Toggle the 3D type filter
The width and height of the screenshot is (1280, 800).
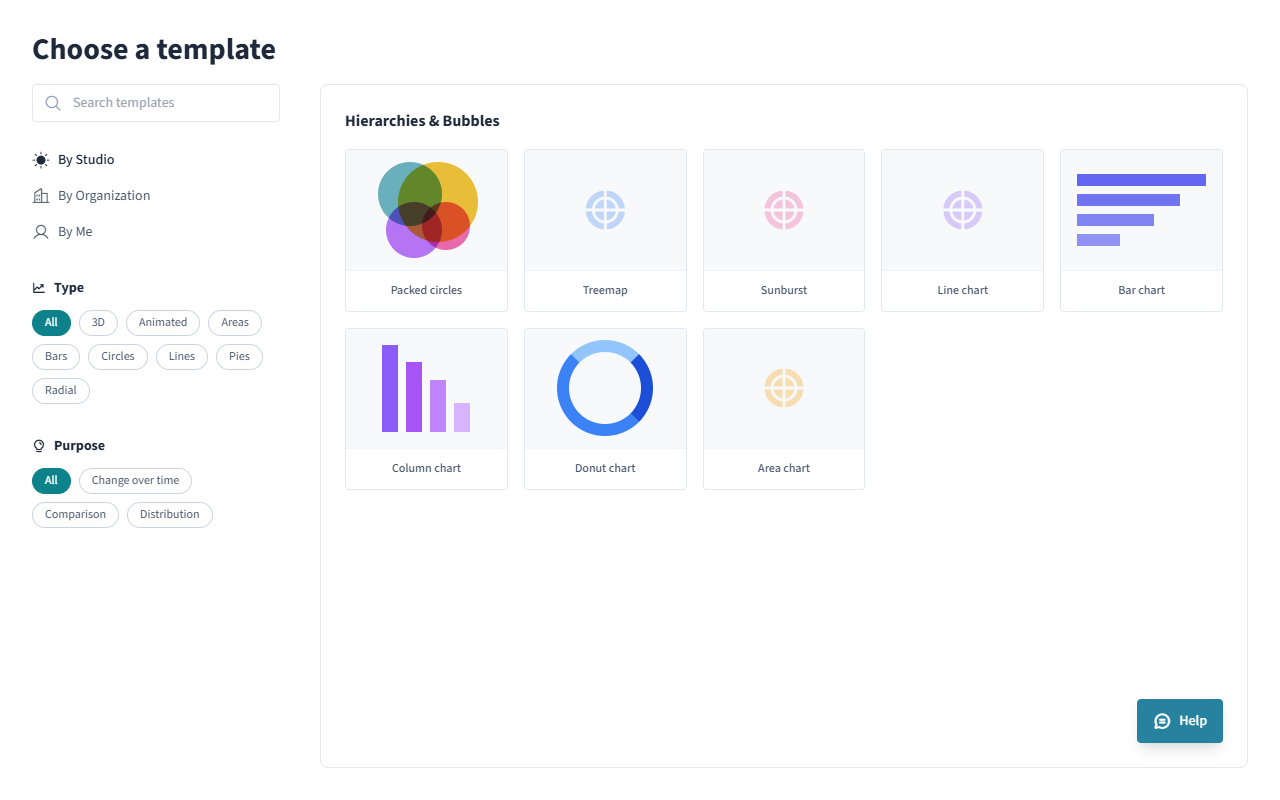[98, 323]
